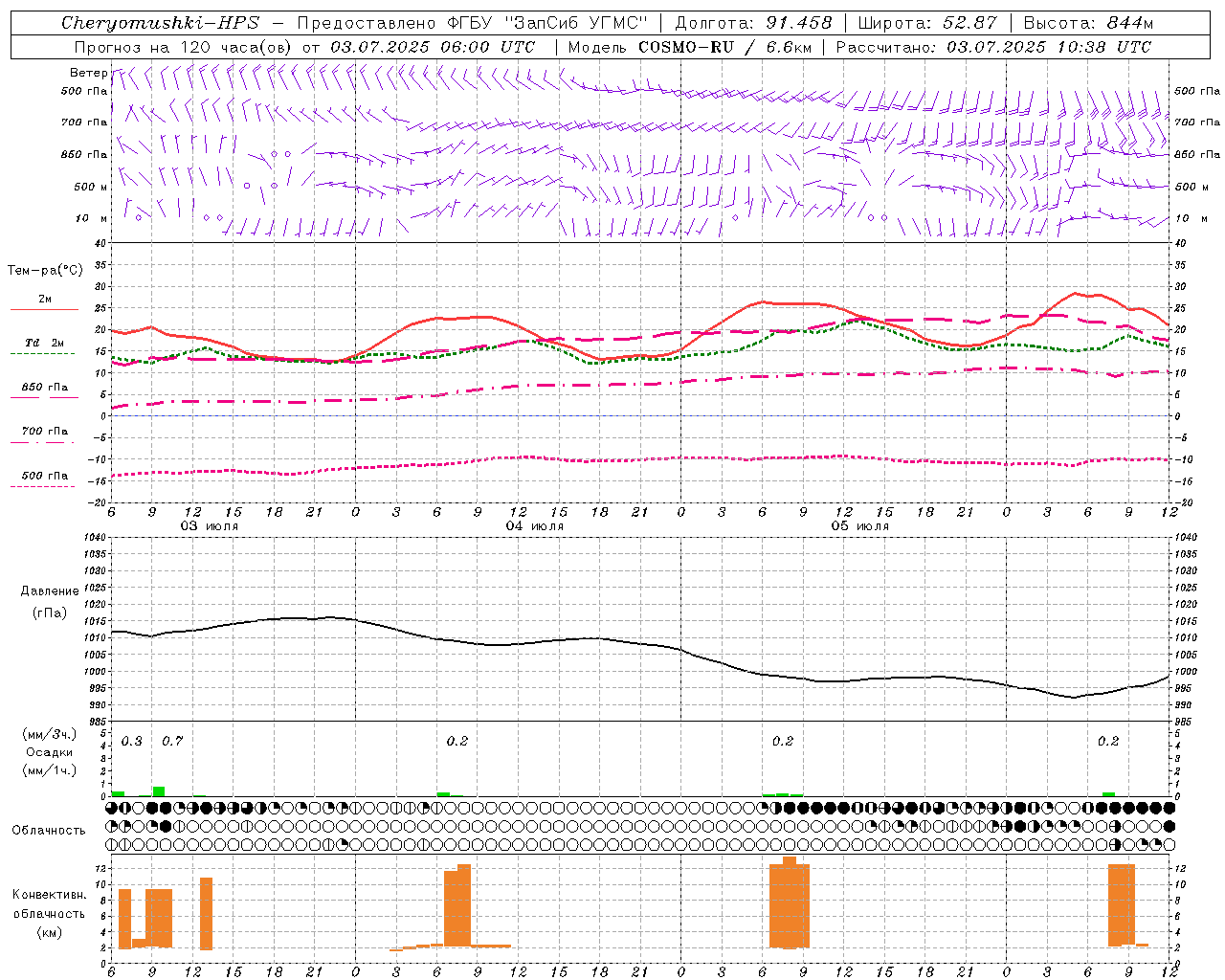Viewport: 1225px width, 980px height.
Task: Click the "04 июля" date label
Action: [x=535, y=526]
